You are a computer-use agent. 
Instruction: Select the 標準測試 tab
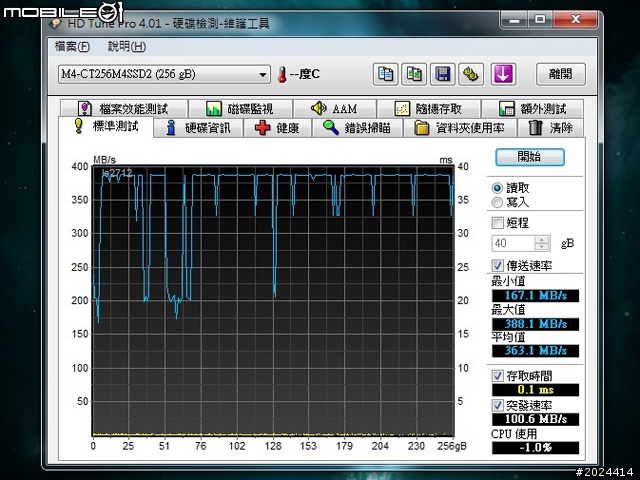click(x=106, y=127)
